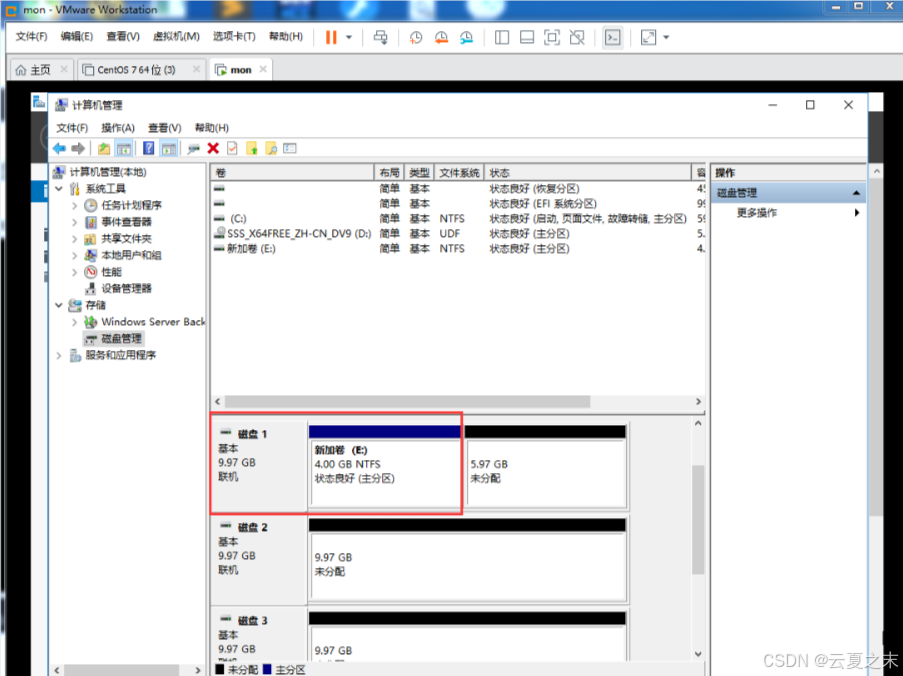Open 更多操作 in the actions pane

click(757, 213)
